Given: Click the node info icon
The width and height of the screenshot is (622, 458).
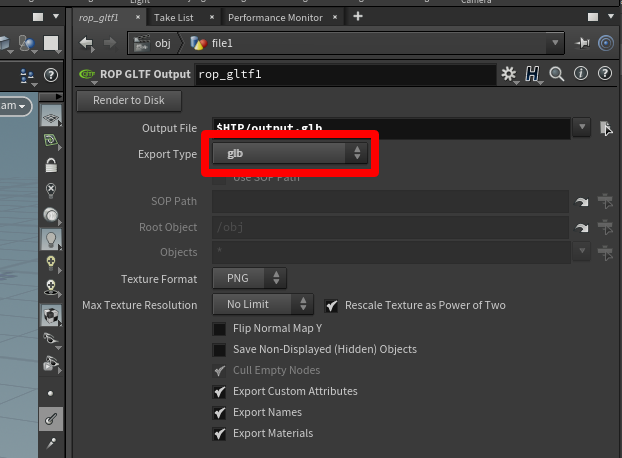Looking at the screenshot, I should click(580, 74).
